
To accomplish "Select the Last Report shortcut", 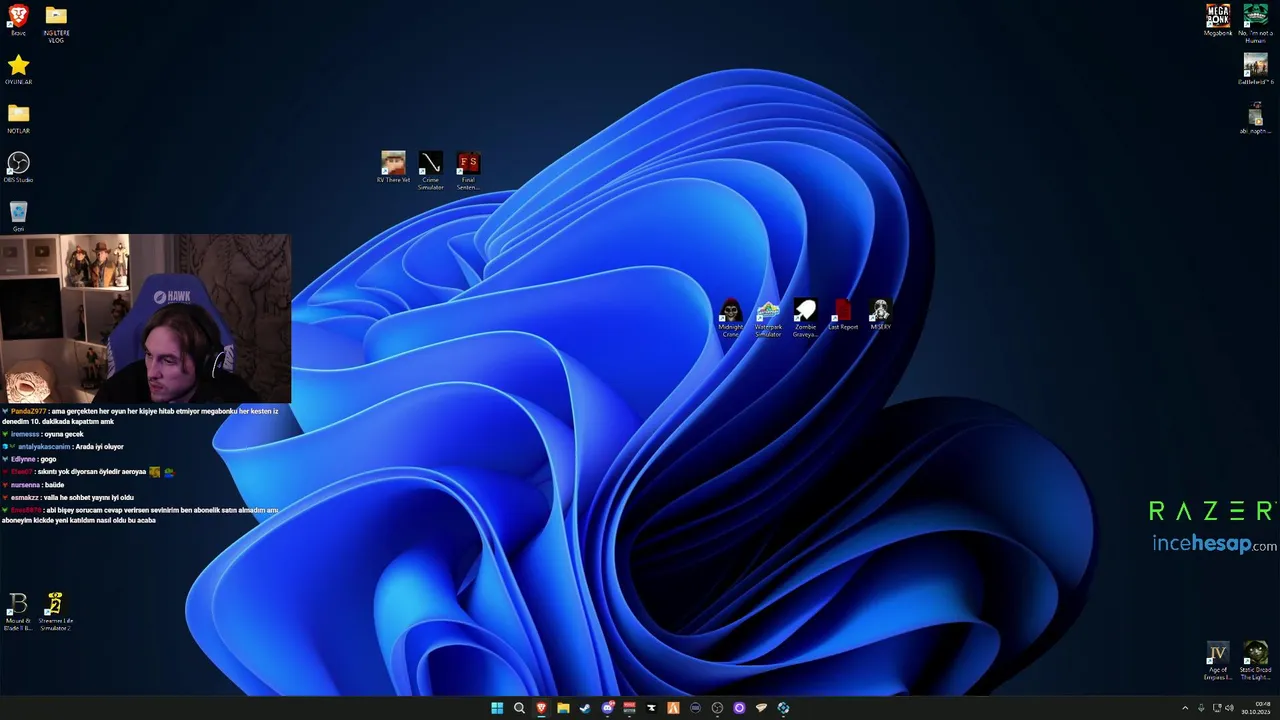I will click(843, 314).
